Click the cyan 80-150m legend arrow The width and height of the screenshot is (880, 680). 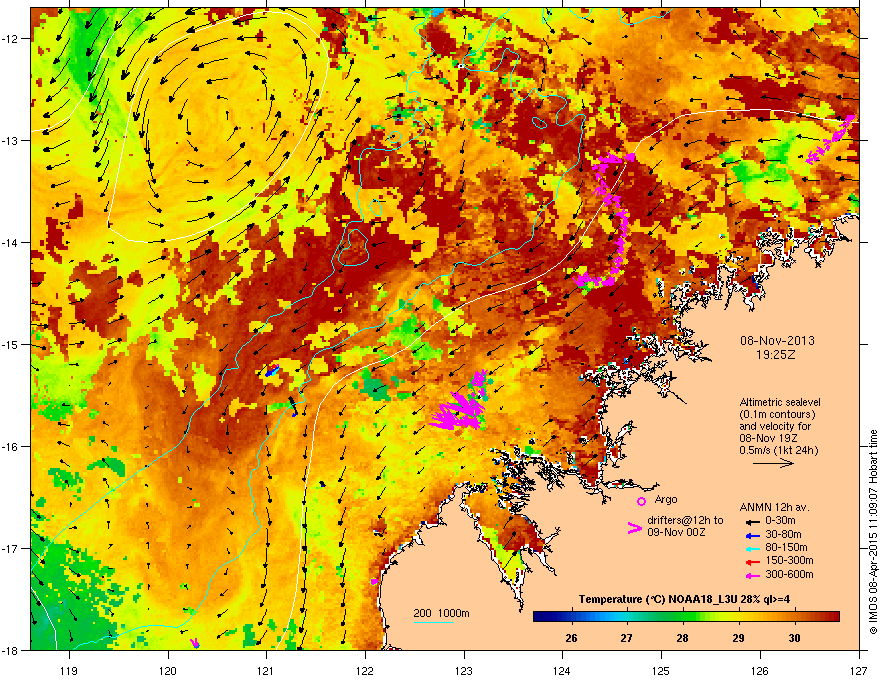[752, 549]
